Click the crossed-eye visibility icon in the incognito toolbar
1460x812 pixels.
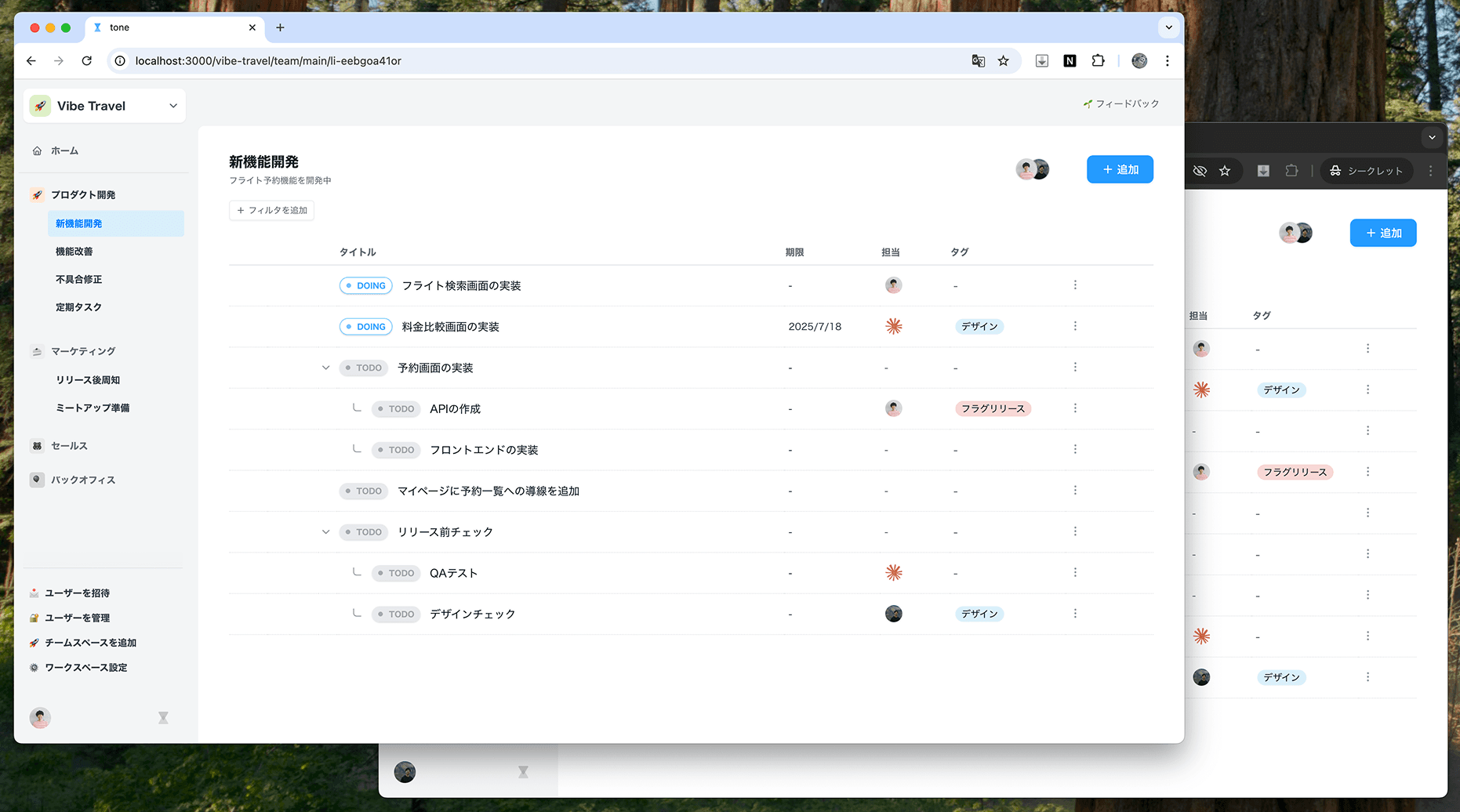pos(1199,170)
